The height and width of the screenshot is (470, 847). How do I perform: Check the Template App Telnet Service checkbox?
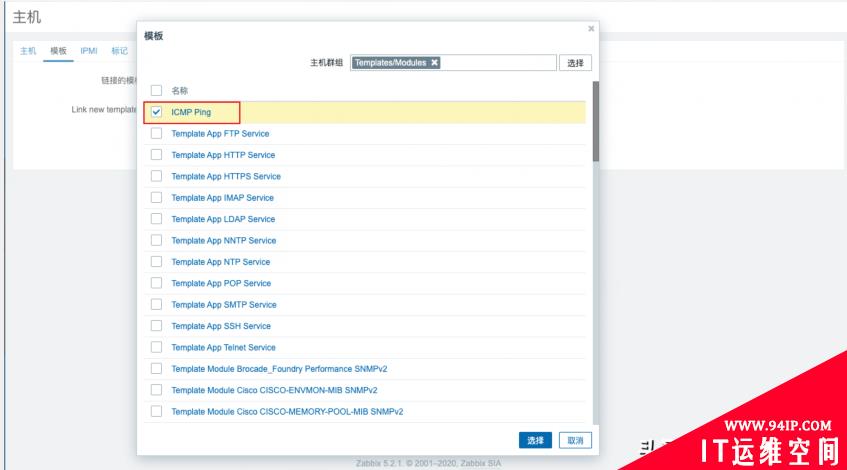(156, 347)
